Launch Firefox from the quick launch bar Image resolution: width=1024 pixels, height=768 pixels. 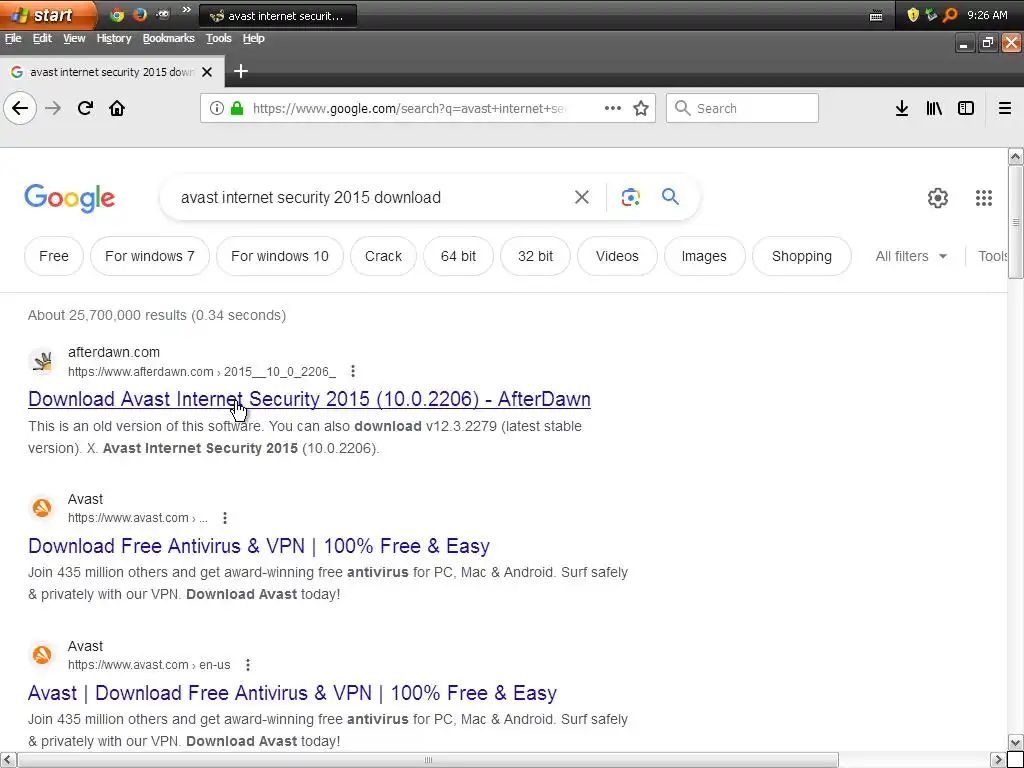140,14
